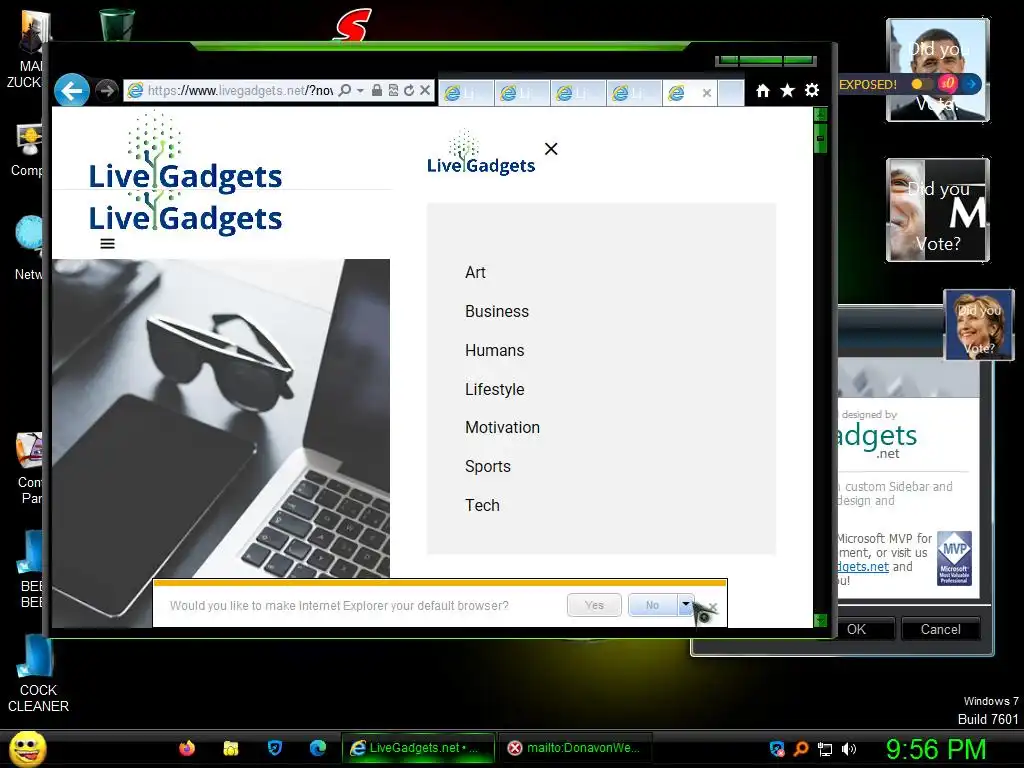Open network status tray icon
Image resolution: width=1024 pixels, height=768 pixels.
825,749
